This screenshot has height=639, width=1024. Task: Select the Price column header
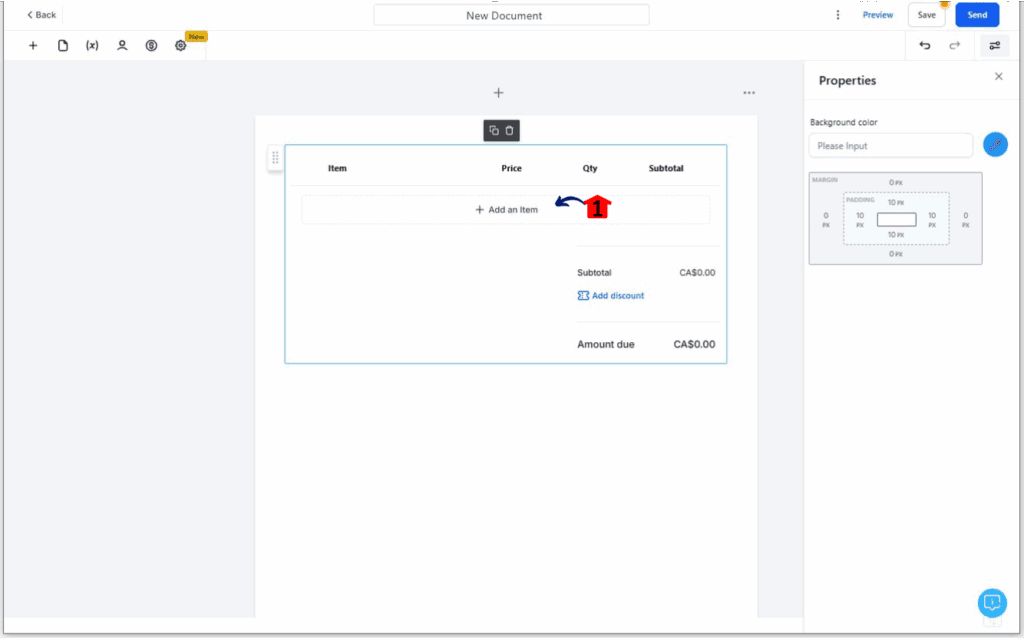pyautogui.click(x=511, y=168)
